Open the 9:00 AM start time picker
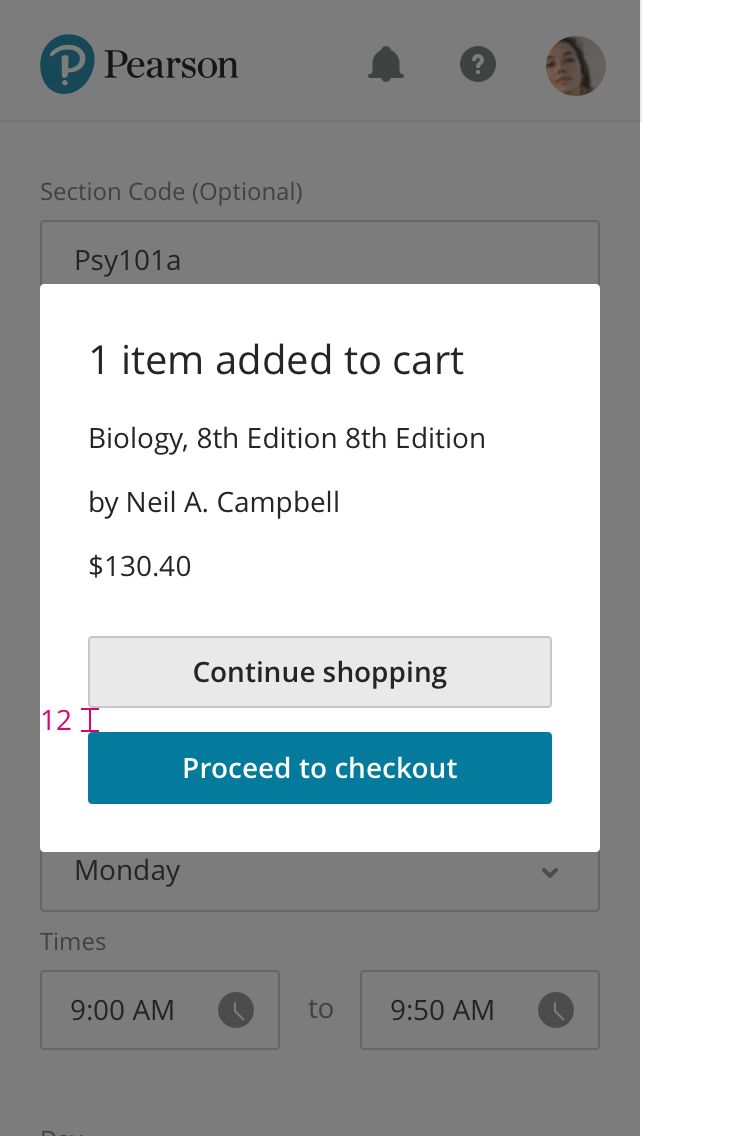 click(x=130, y=1010)
